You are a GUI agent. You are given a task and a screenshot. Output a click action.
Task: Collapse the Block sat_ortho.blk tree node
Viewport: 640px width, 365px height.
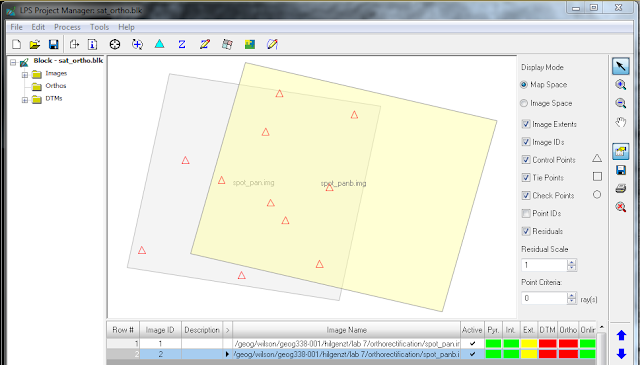tap(13, 62)
